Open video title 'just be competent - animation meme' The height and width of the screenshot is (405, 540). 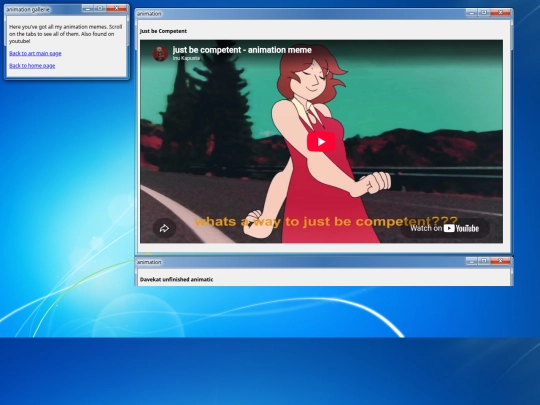pyautogui.click(x=242, y=50)
